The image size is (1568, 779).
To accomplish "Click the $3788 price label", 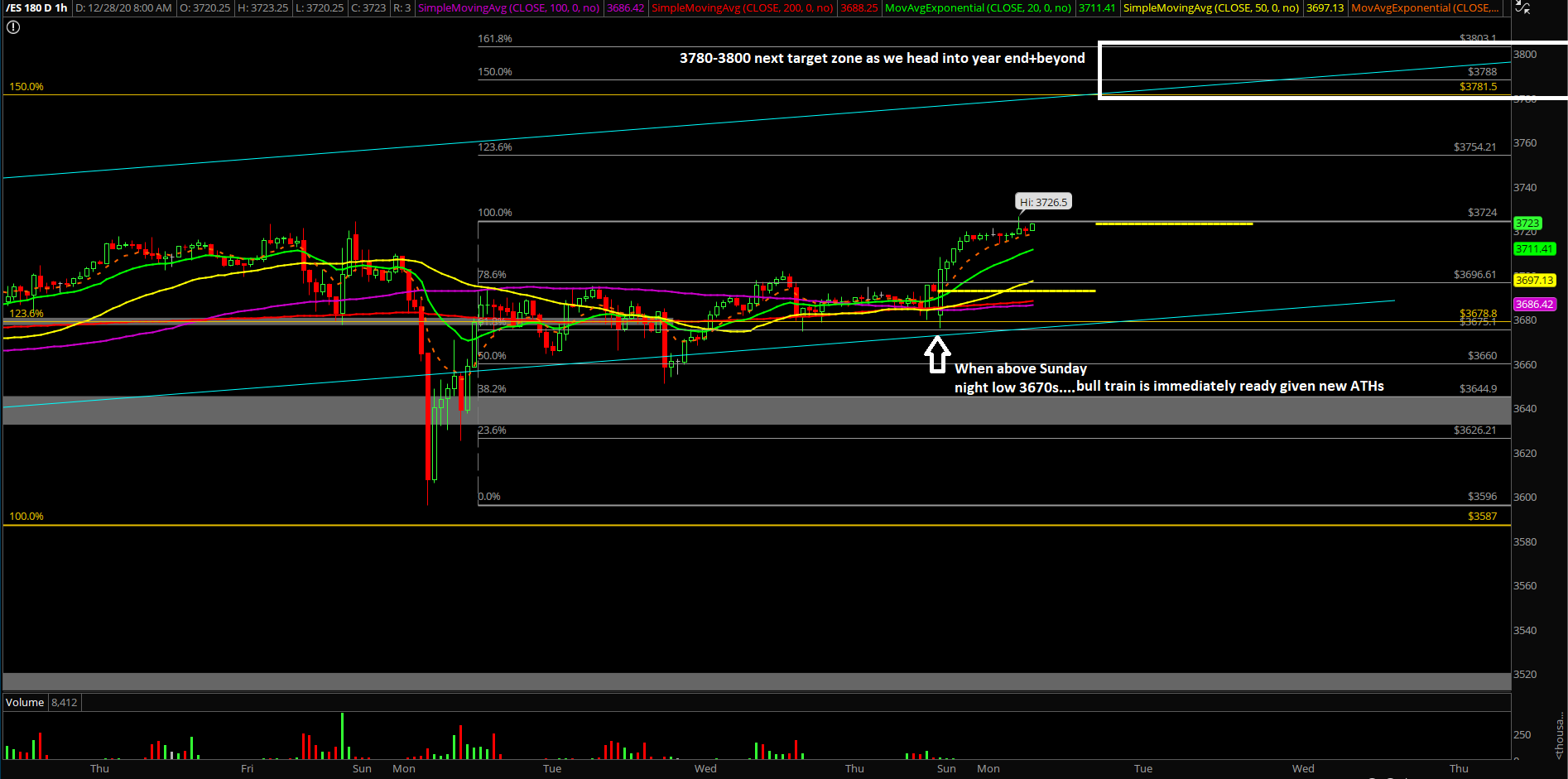I will (x=1482, y=72).
